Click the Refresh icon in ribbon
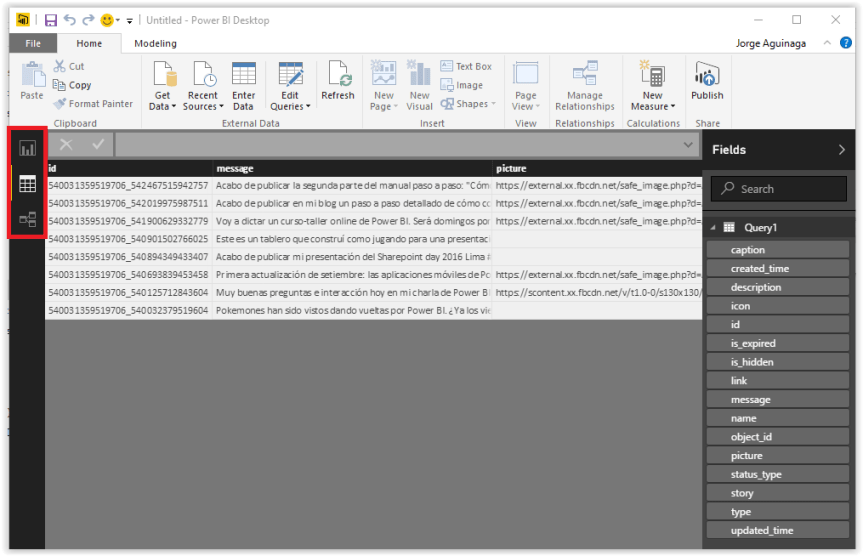The image size is (863, 556). coord(338,81)
